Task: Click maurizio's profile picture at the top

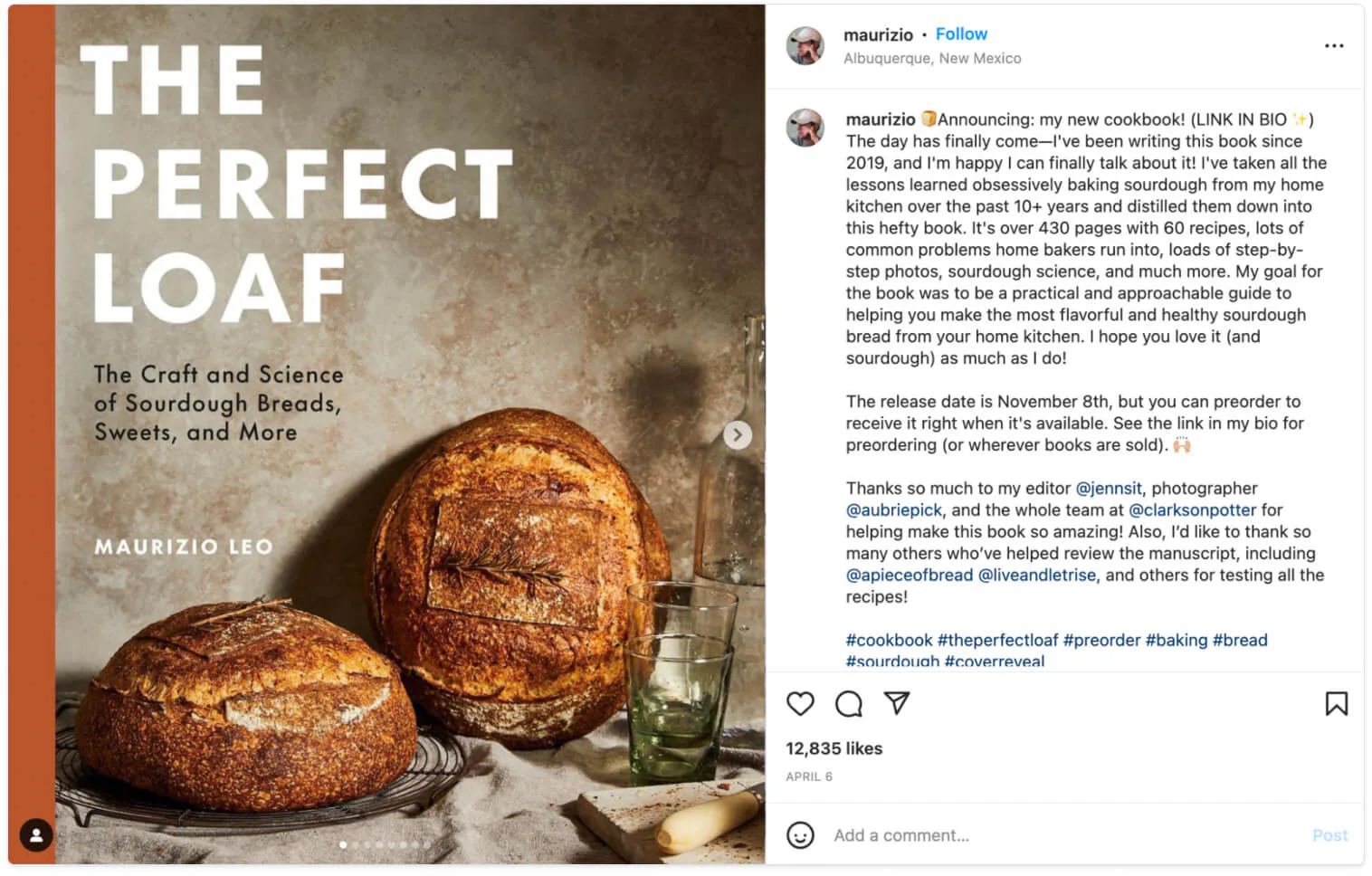Action: [805, 45]
